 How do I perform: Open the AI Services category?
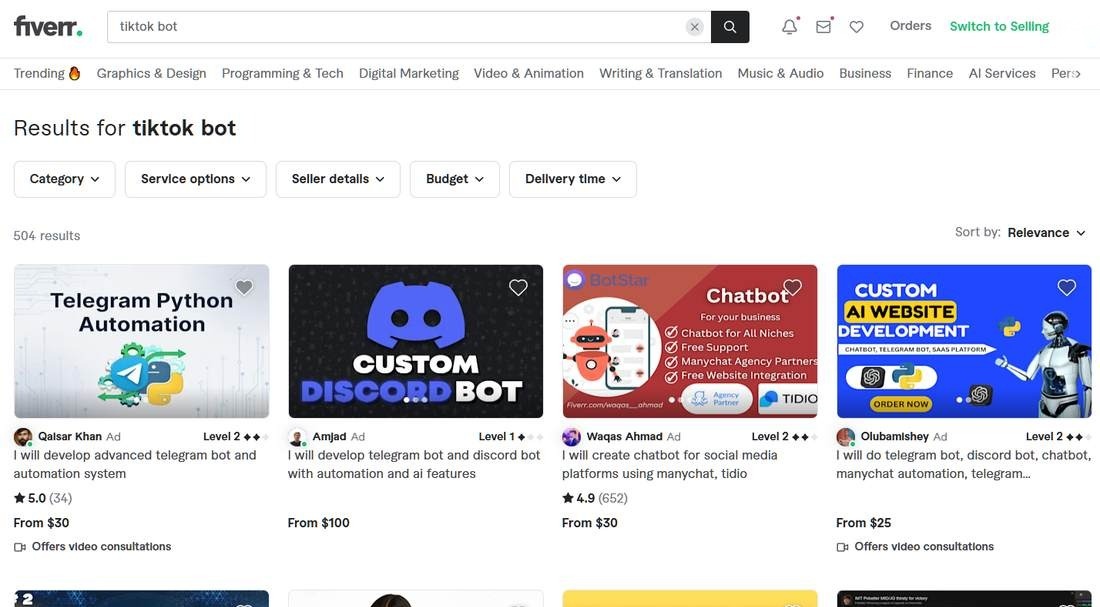1002,73
